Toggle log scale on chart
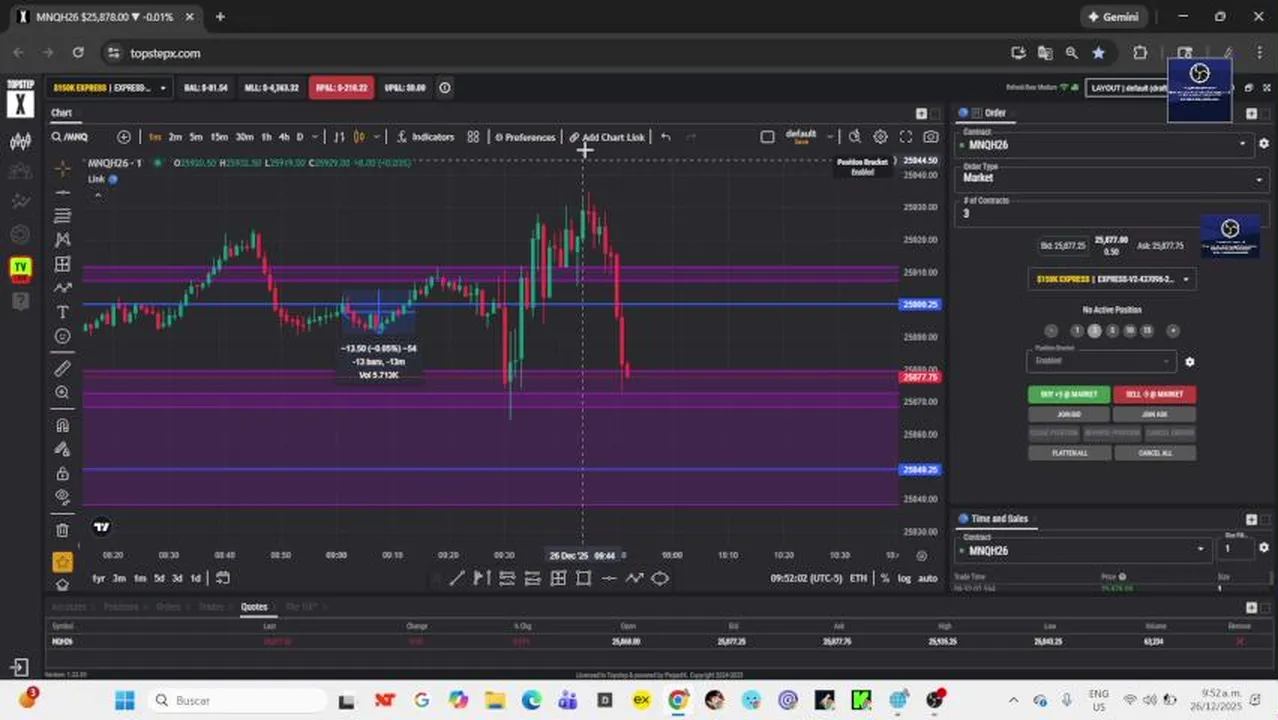This screenshot has height=720, width=1278. (x=904, y=578)
